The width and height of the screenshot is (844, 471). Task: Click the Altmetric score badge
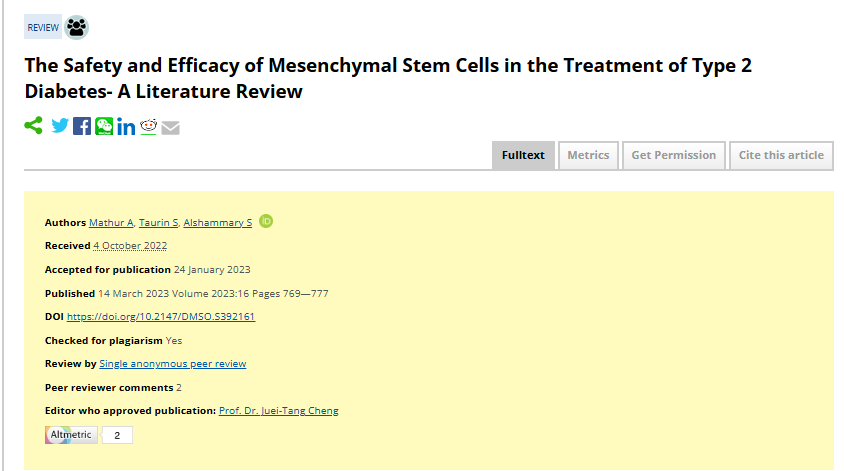(x=88, y=435)
